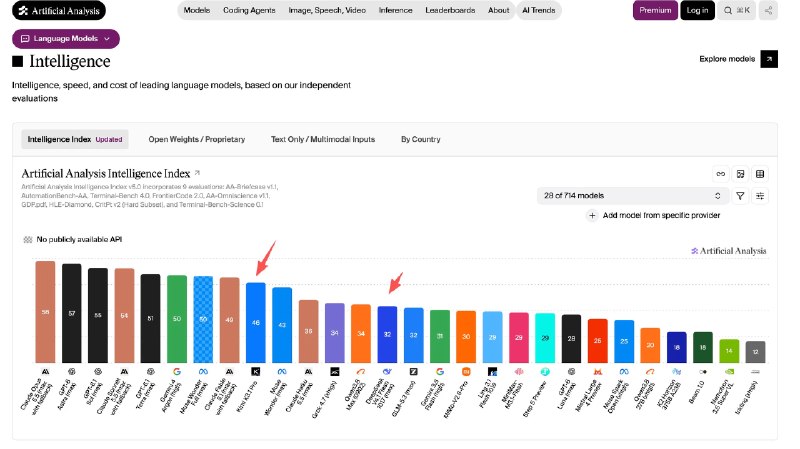
Task: Click plus icon to add provider model
Action: [x=592, y=215]
